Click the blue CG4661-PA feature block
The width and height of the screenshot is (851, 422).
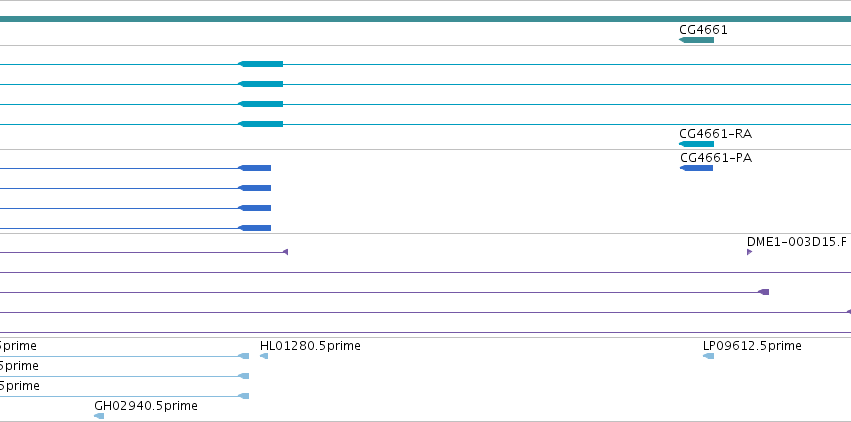tap(696, 168)
